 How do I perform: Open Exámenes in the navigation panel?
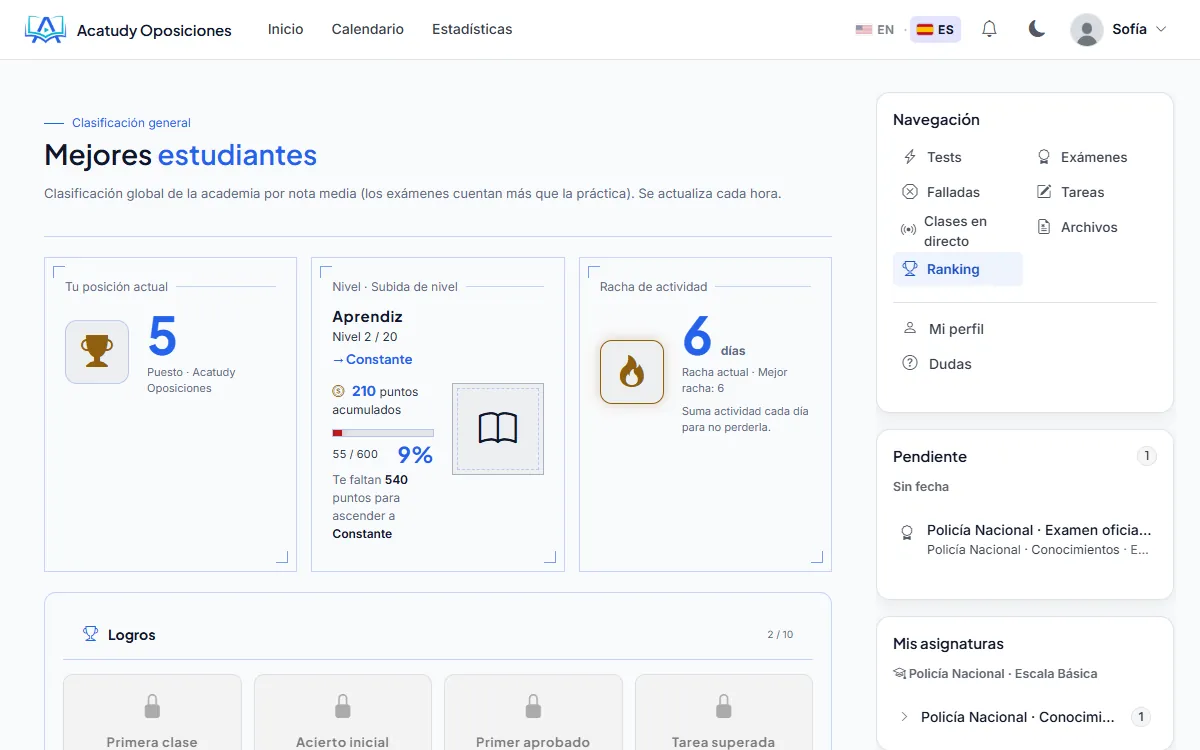(x=1094, y=157)
